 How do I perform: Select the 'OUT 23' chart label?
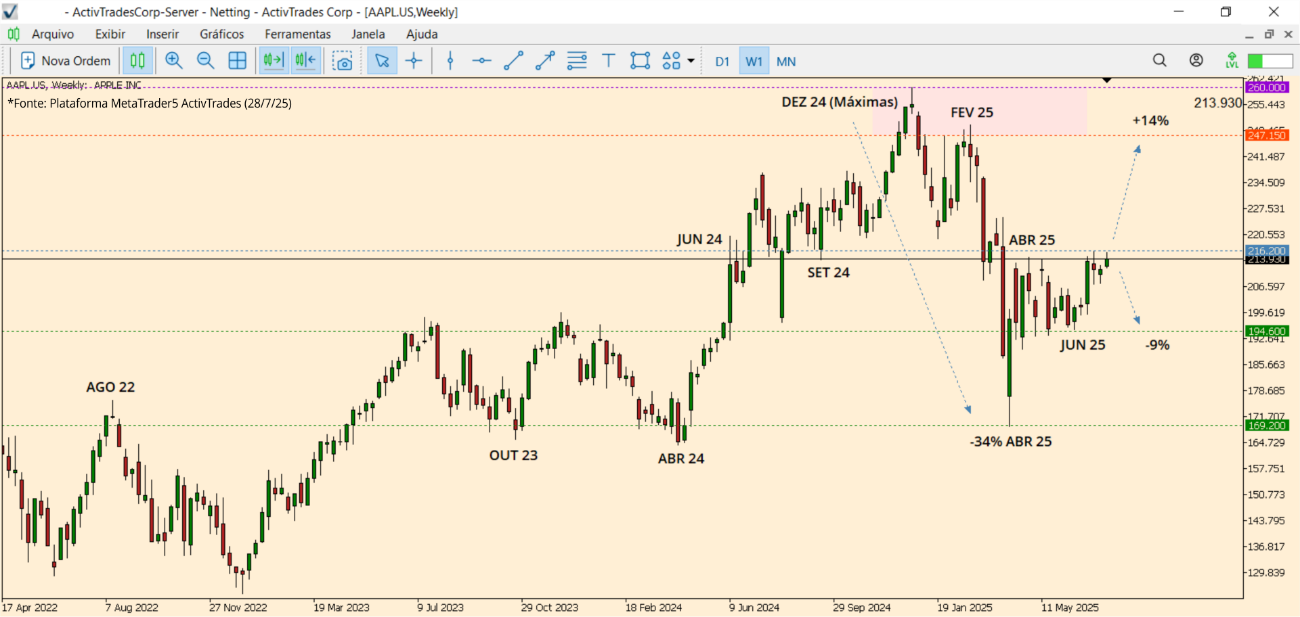[x=513, y=455]
